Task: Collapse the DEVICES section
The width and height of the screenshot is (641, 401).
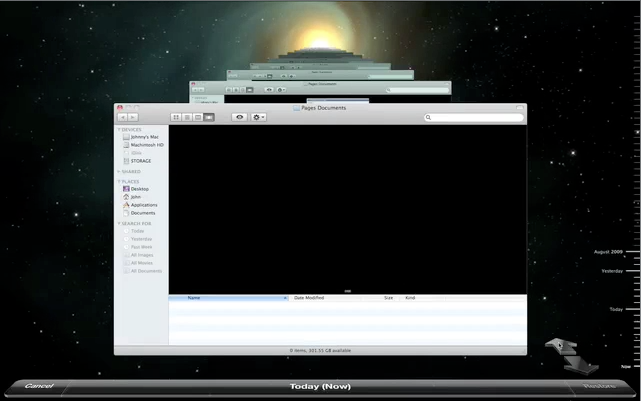Action: coord(119,130)
